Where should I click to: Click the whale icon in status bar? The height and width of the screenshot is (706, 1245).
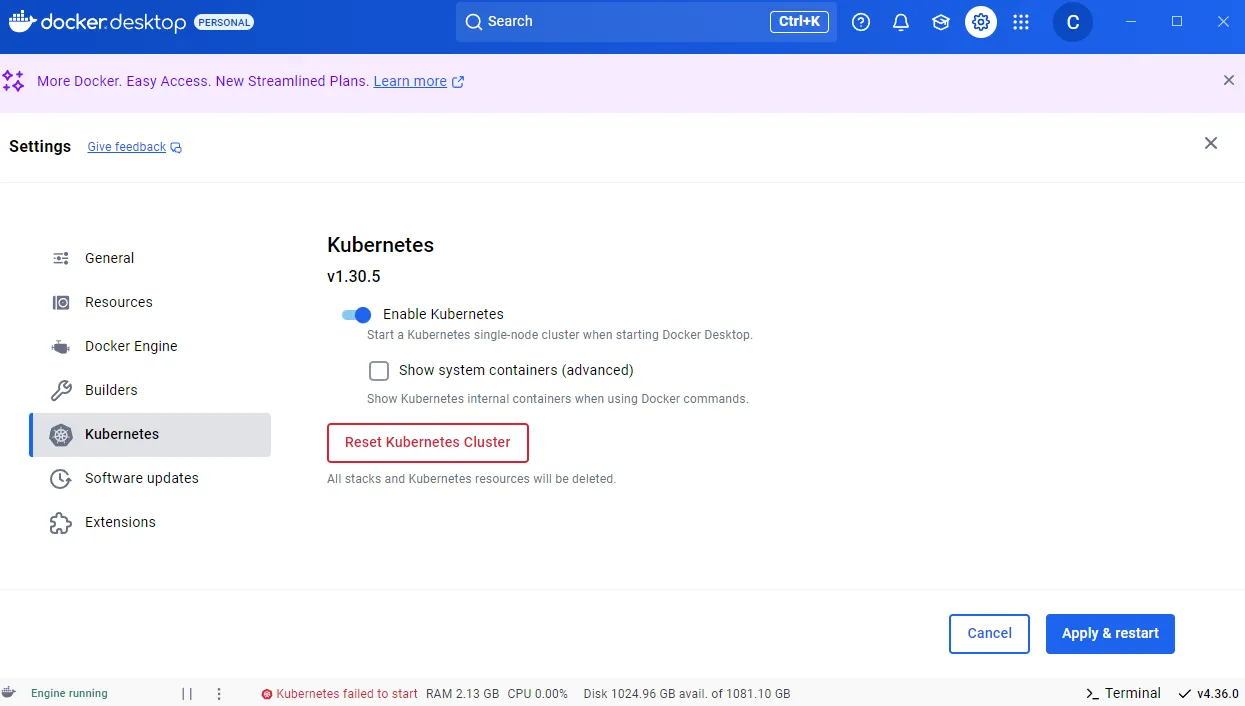point(9,692)
